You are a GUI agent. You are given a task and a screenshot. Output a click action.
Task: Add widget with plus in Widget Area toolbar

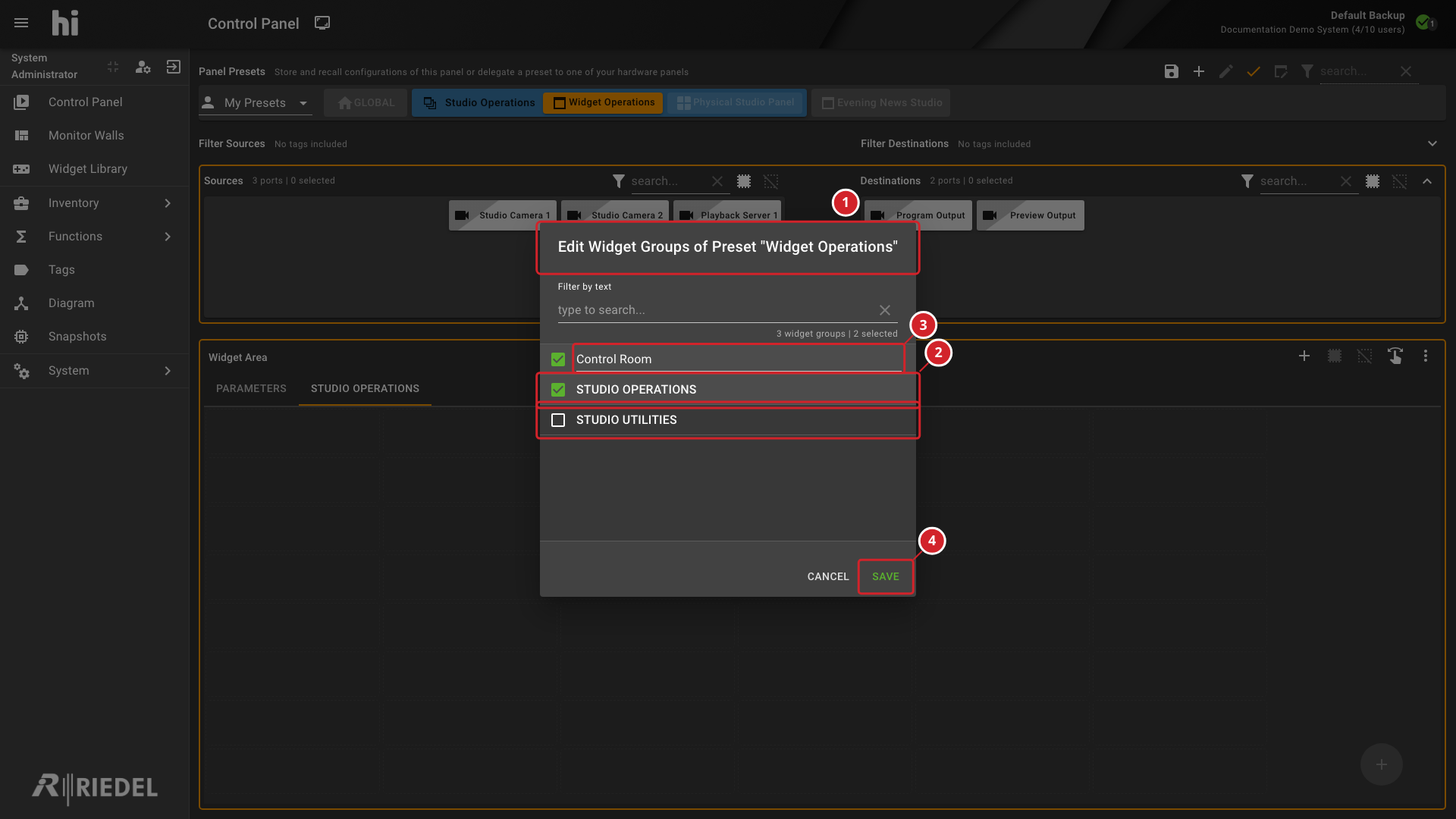point(1304,356)
